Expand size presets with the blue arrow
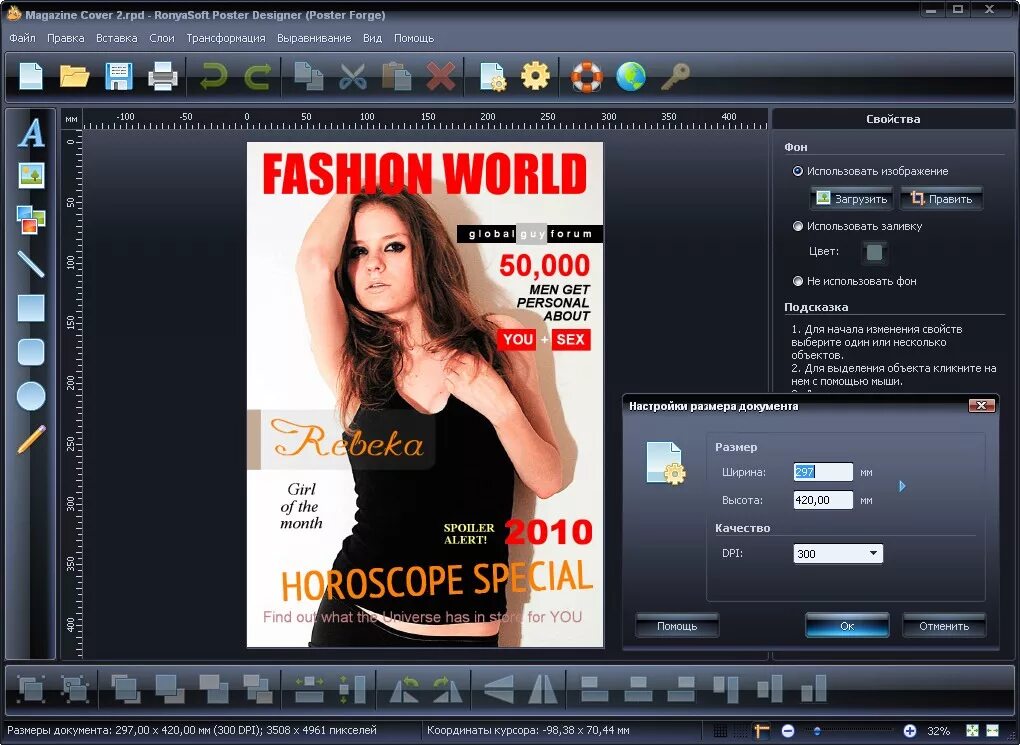Image resolution: width=1020 pixels, height=745 pixels. 902,486
